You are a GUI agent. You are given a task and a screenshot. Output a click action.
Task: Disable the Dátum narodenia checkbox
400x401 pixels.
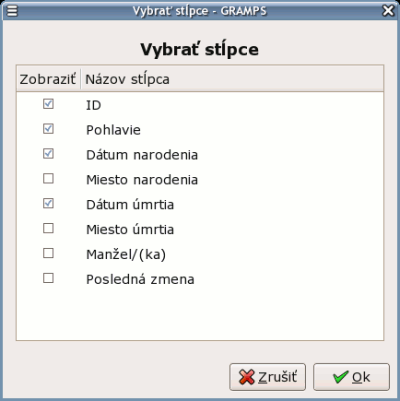(48, 154)
